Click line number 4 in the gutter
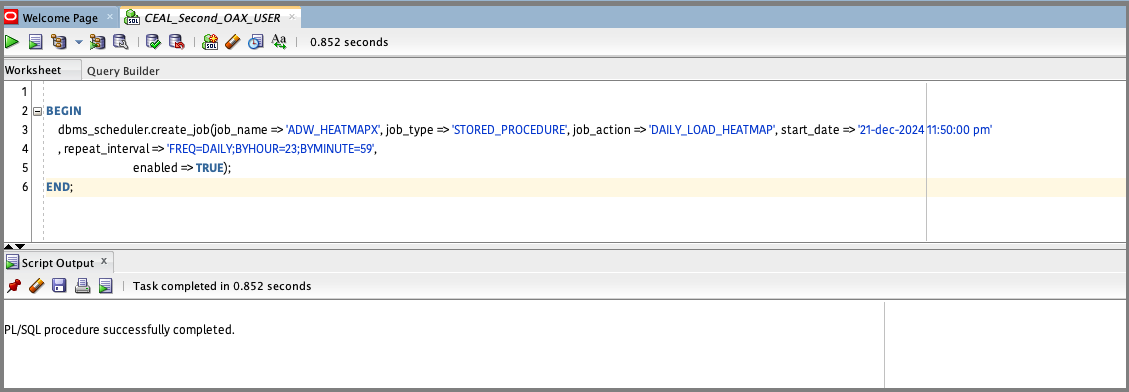Viewport: 1129px width, 392px height. pyautogui.click(x=24, y=149)
